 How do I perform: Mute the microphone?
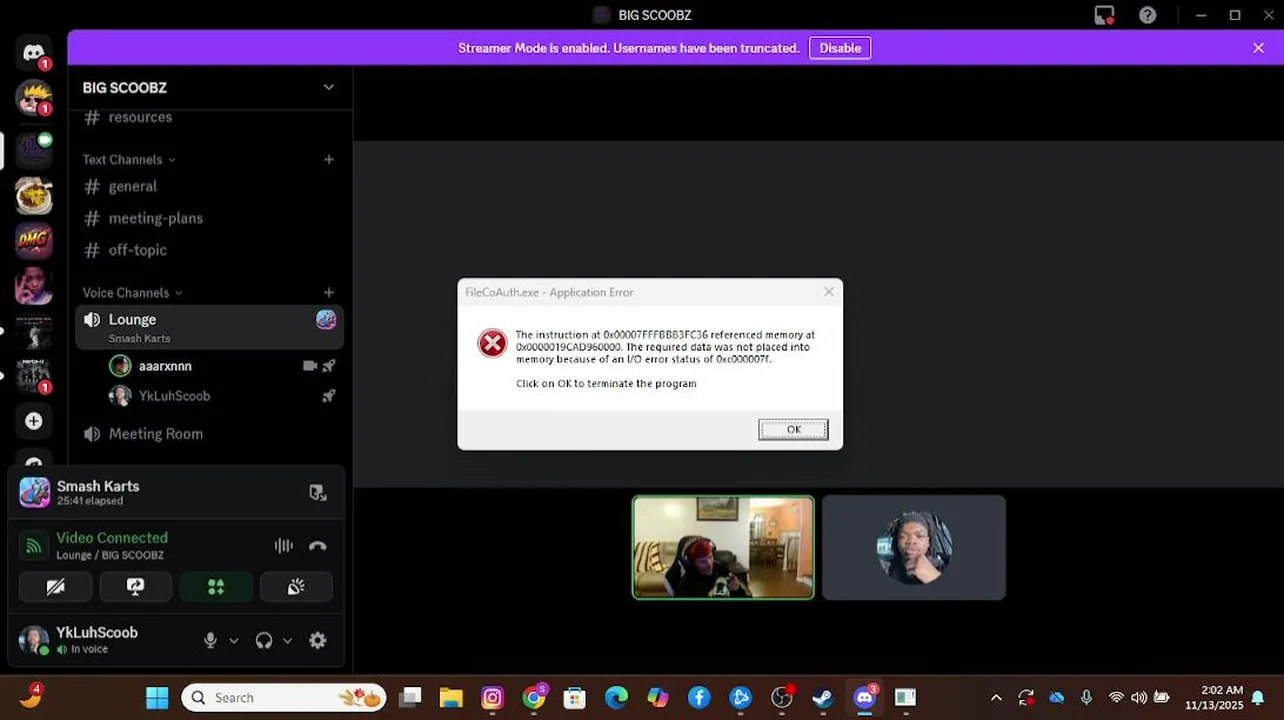click(x=210, y=641)
